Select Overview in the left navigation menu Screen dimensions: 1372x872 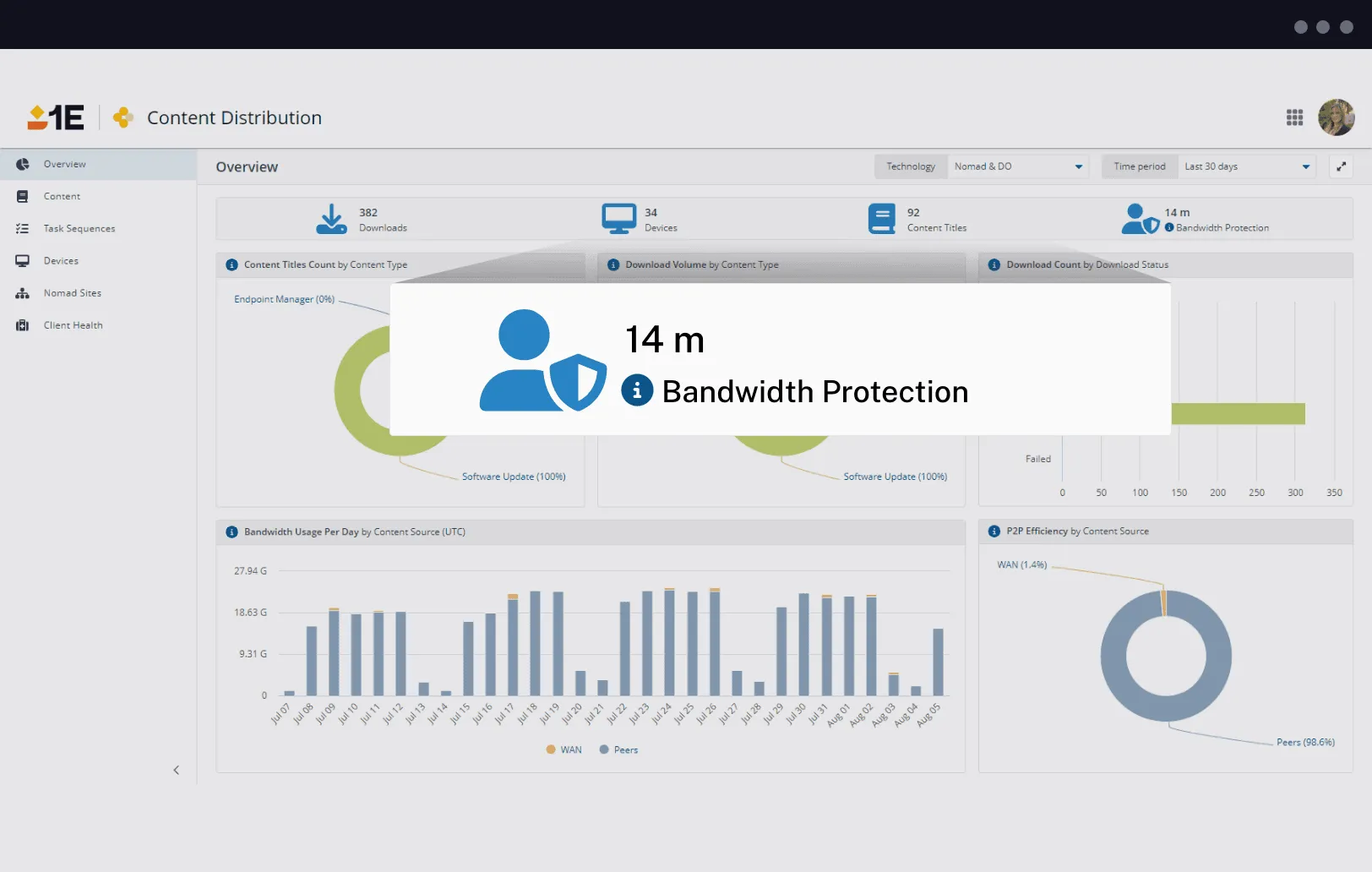pyautogui.click(x=64, y=164)
